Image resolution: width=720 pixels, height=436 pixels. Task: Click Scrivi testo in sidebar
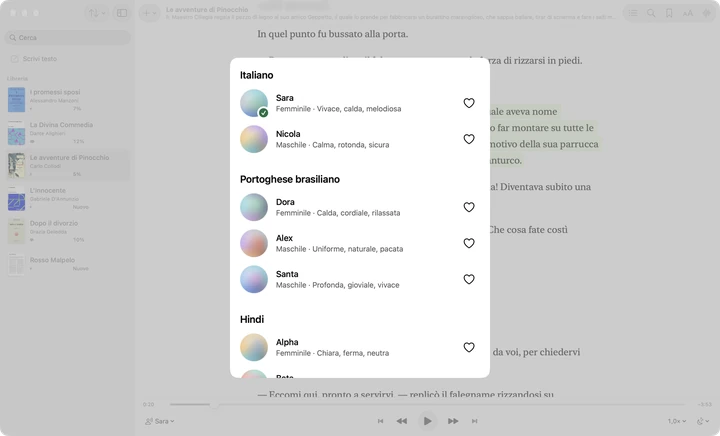pos(40,59)
